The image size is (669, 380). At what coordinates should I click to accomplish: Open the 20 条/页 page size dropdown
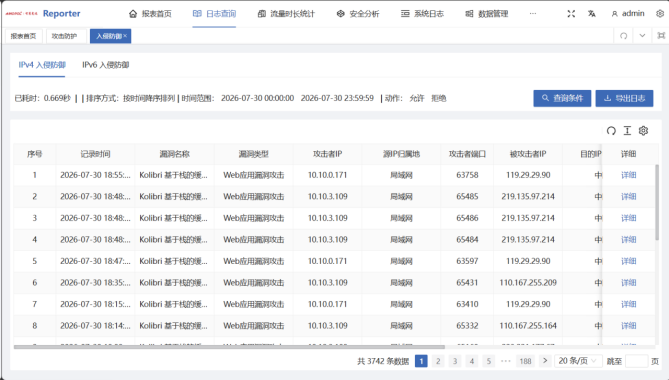578,361
